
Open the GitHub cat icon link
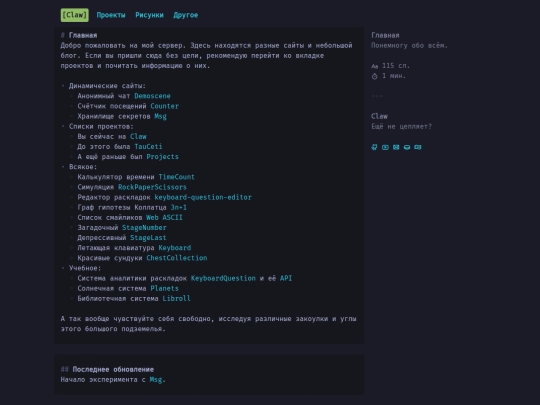(x=374, y=147)
